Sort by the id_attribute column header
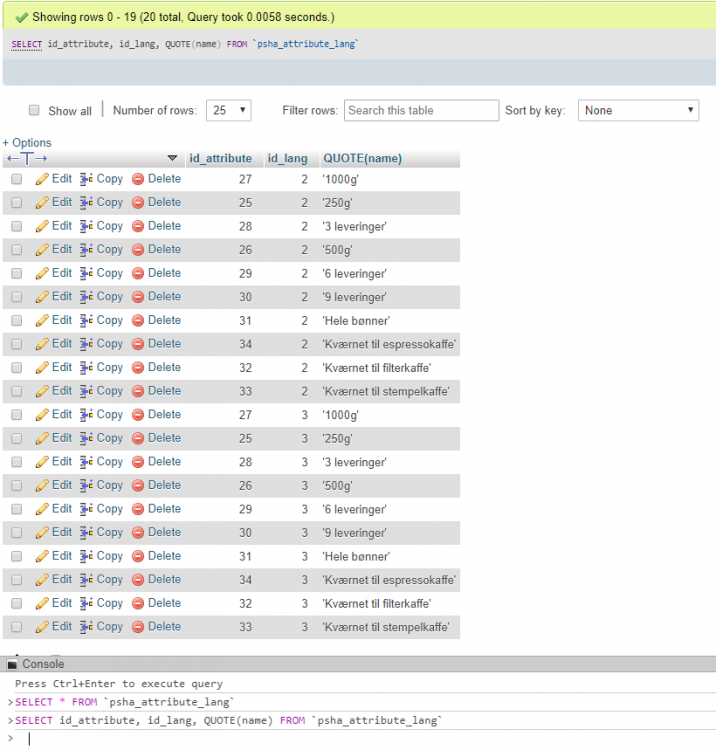Screen dimensions: 716x750 coord(220,158)
